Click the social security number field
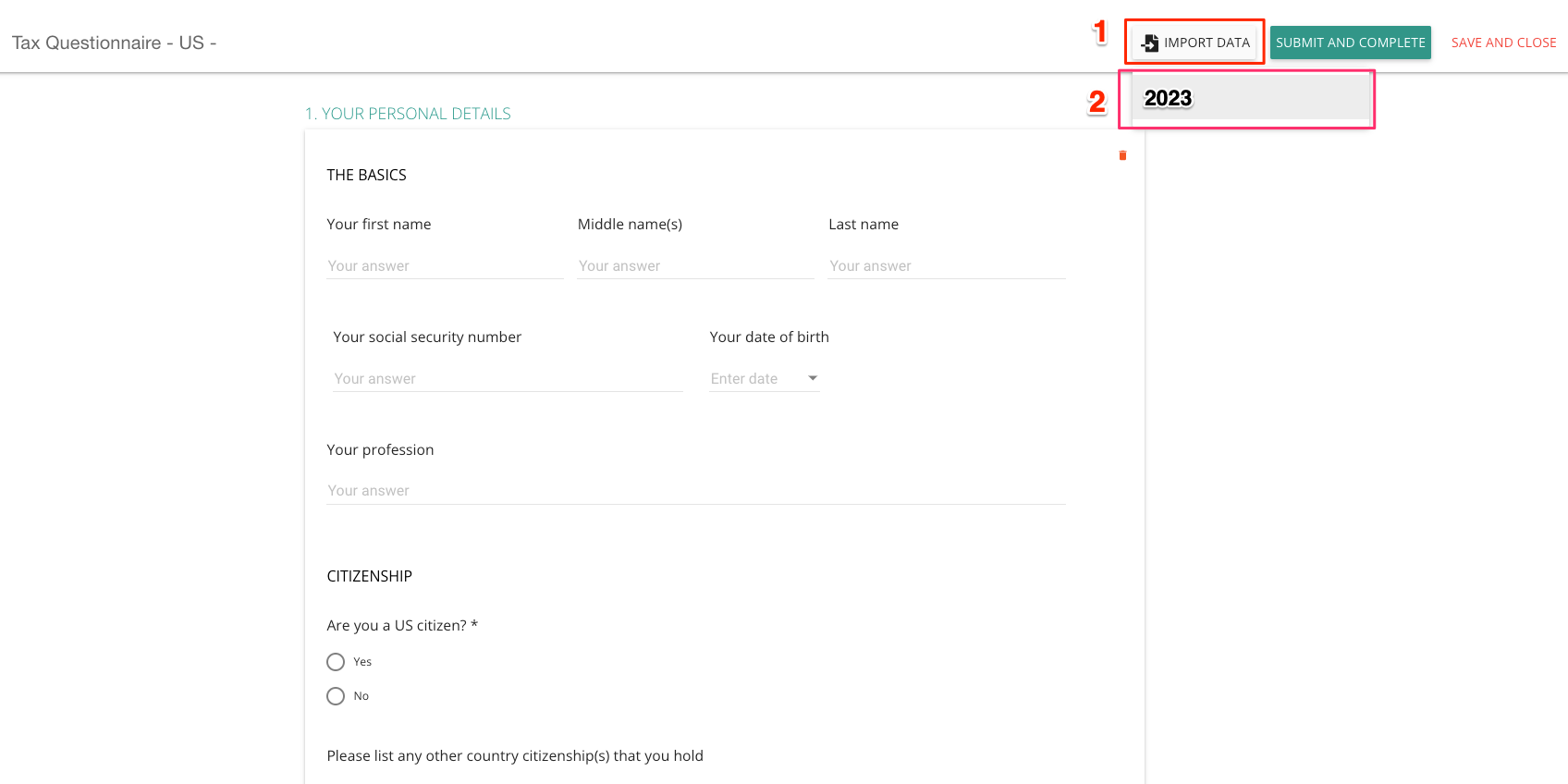 tap(508, 379)
